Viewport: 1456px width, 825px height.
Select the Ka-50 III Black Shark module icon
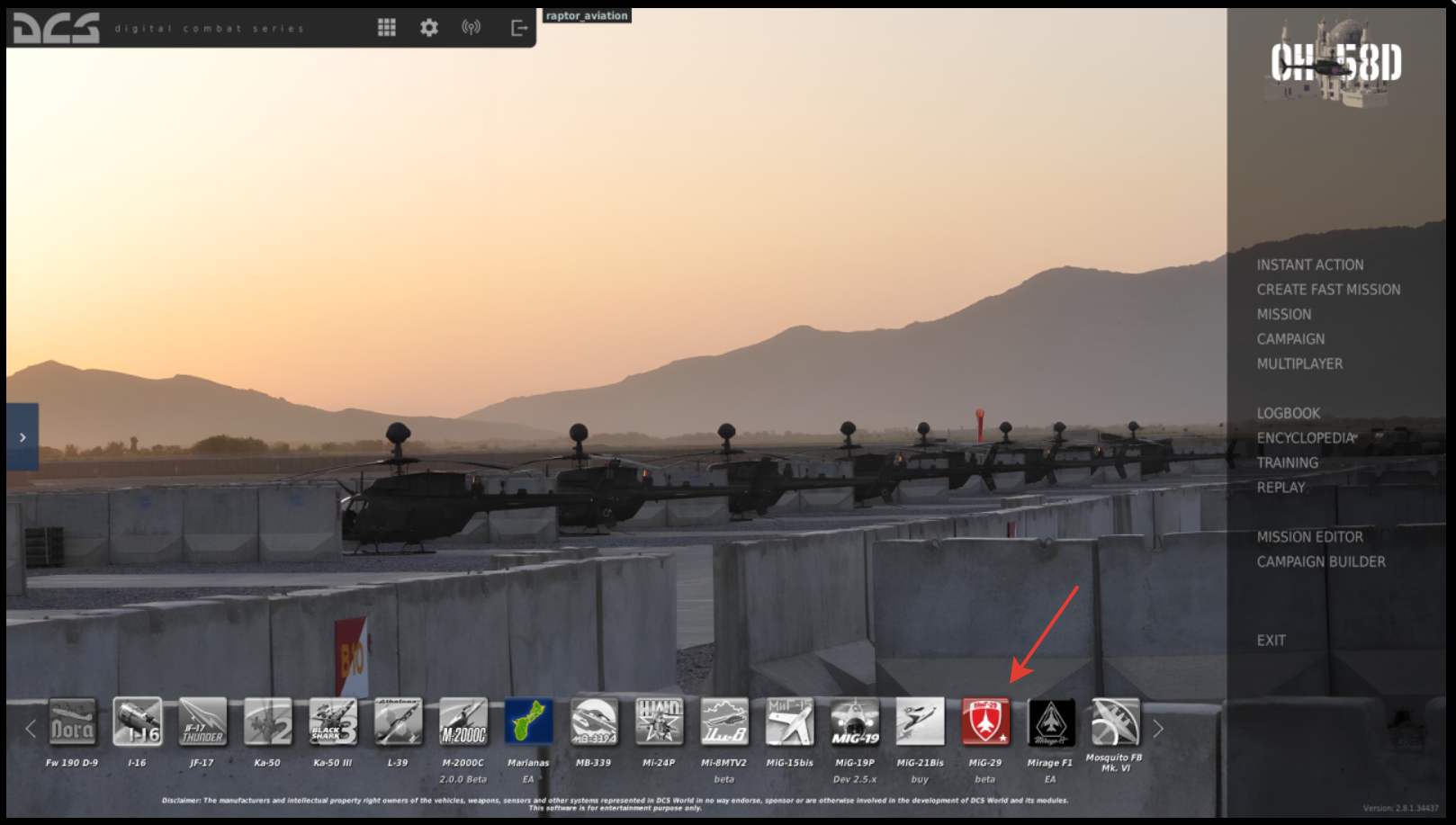point(333,722)
